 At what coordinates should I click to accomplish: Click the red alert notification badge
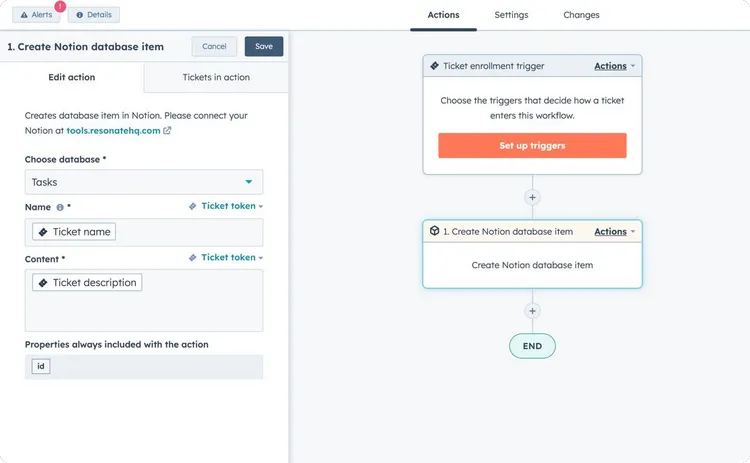tap(59, 6)
